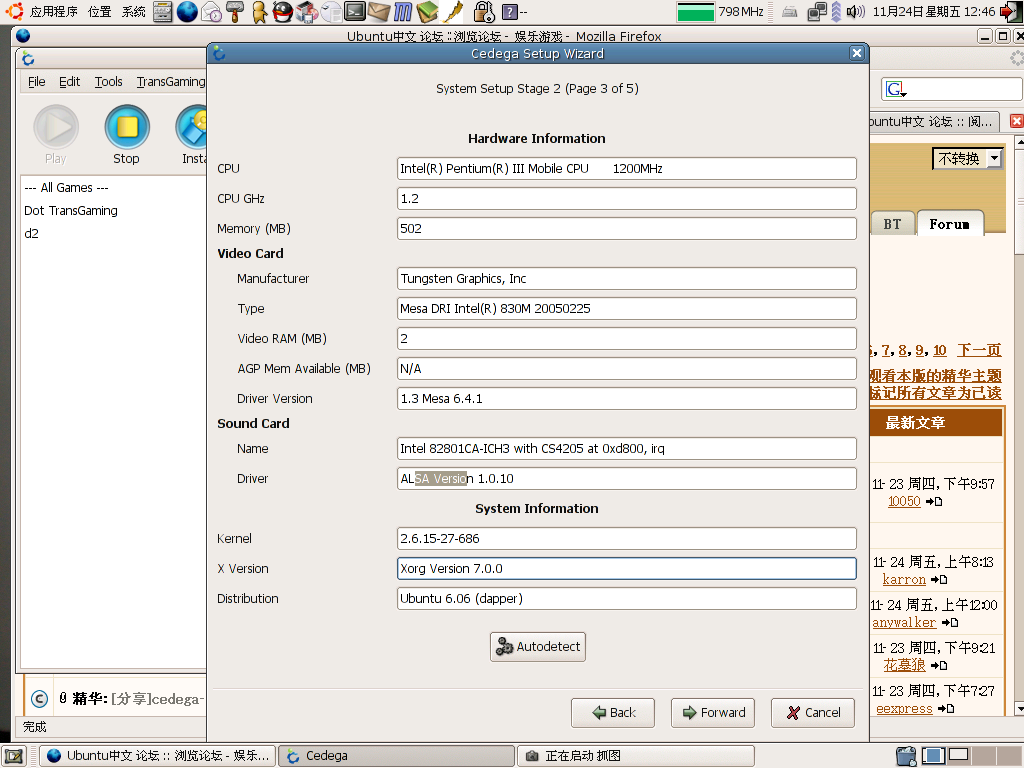Click the Stop button in Cedega toolbar

pyautogui.click(x=127, y=135)
